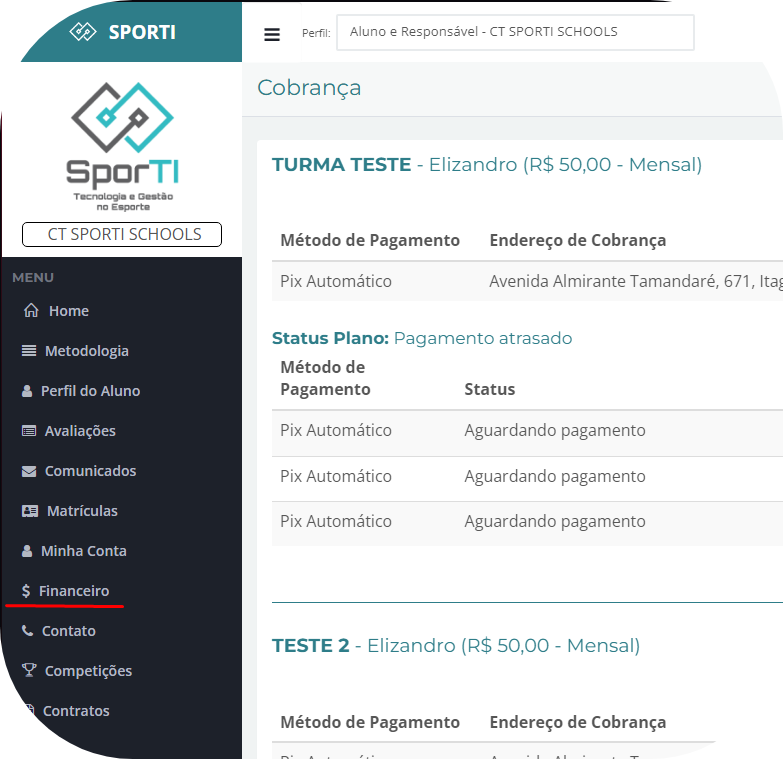Click the Comunicados envelope icon
This screenshot has height=759, width=783.
point(29,471)
